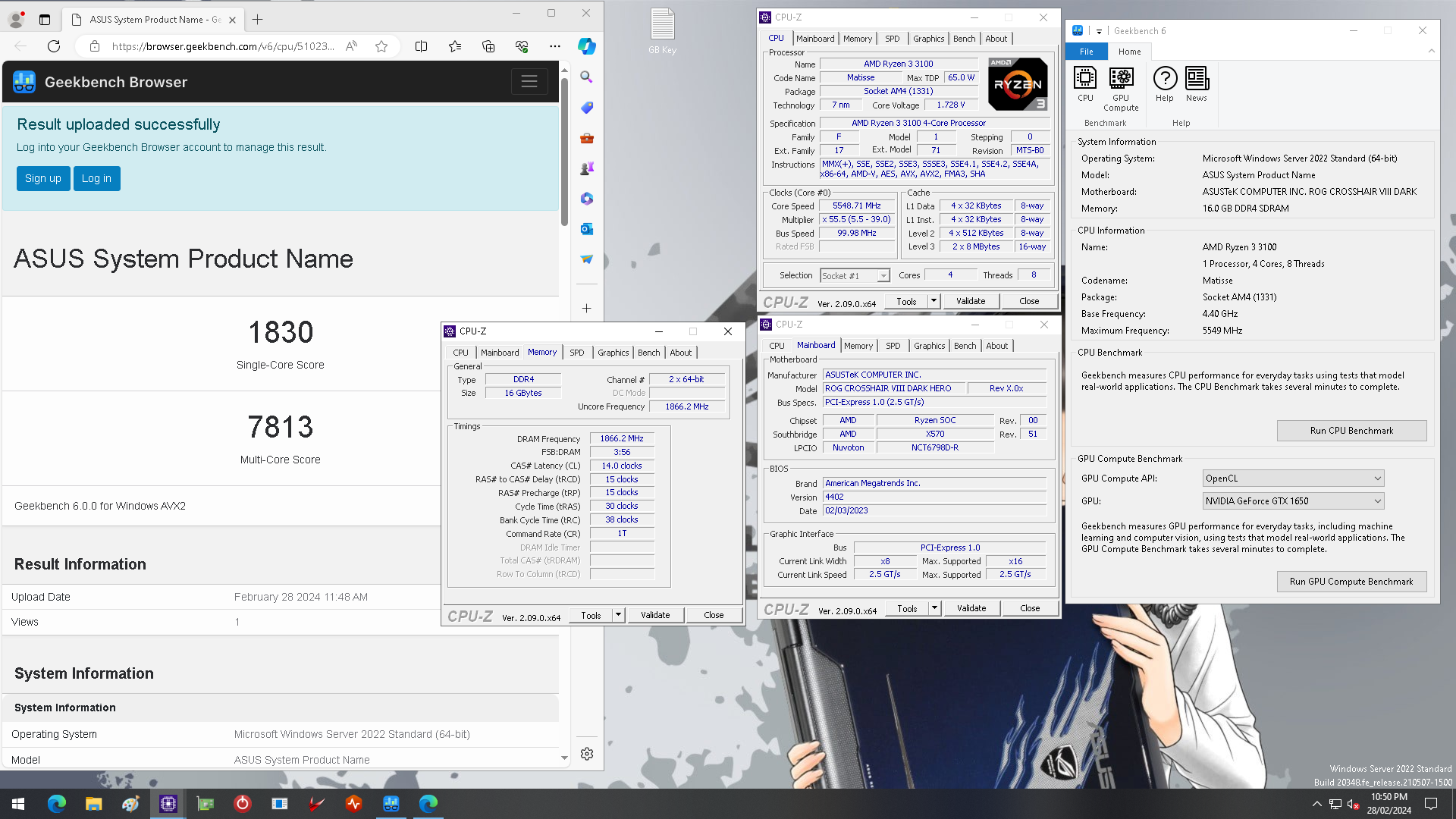
Task: Switch to the Bench tab in CPU-Z CPU window
Action: tap(964, 39)
